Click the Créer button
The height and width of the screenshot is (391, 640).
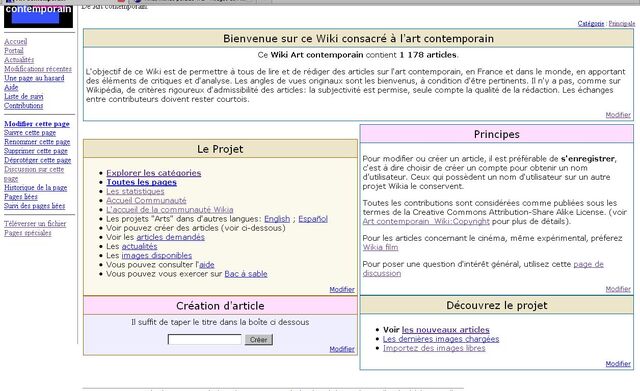[x=258, y=340]
